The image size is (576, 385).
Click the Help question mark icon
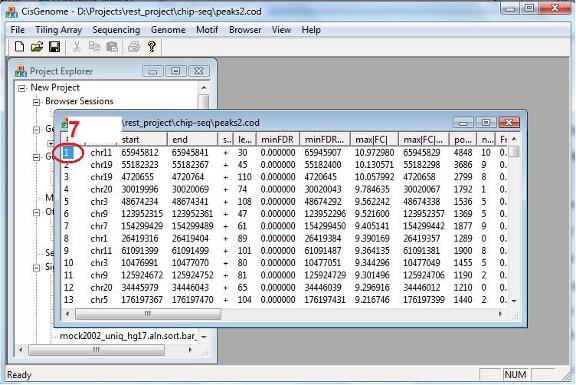point(151,47)
